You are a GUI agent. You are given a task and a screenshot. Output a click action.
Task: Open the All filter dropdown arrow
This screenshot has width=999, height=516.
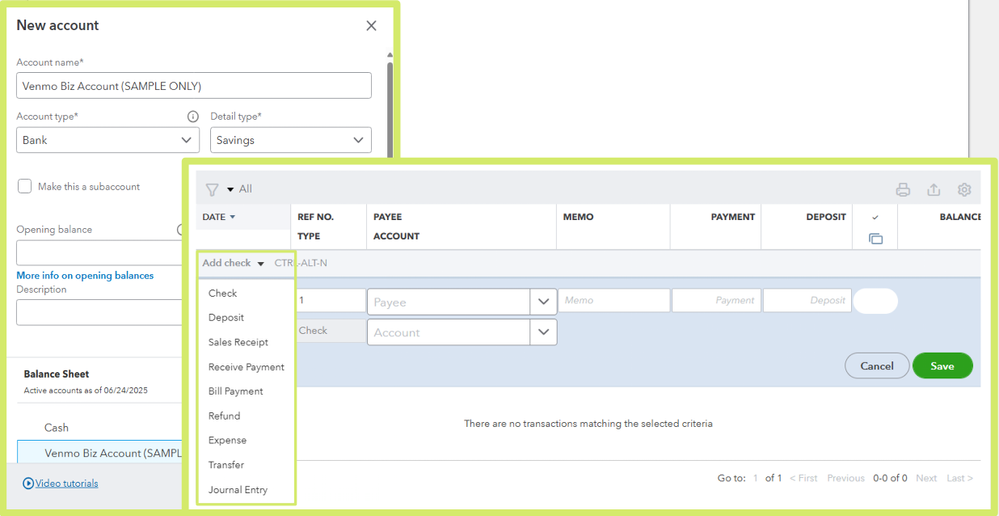point(230,190)
